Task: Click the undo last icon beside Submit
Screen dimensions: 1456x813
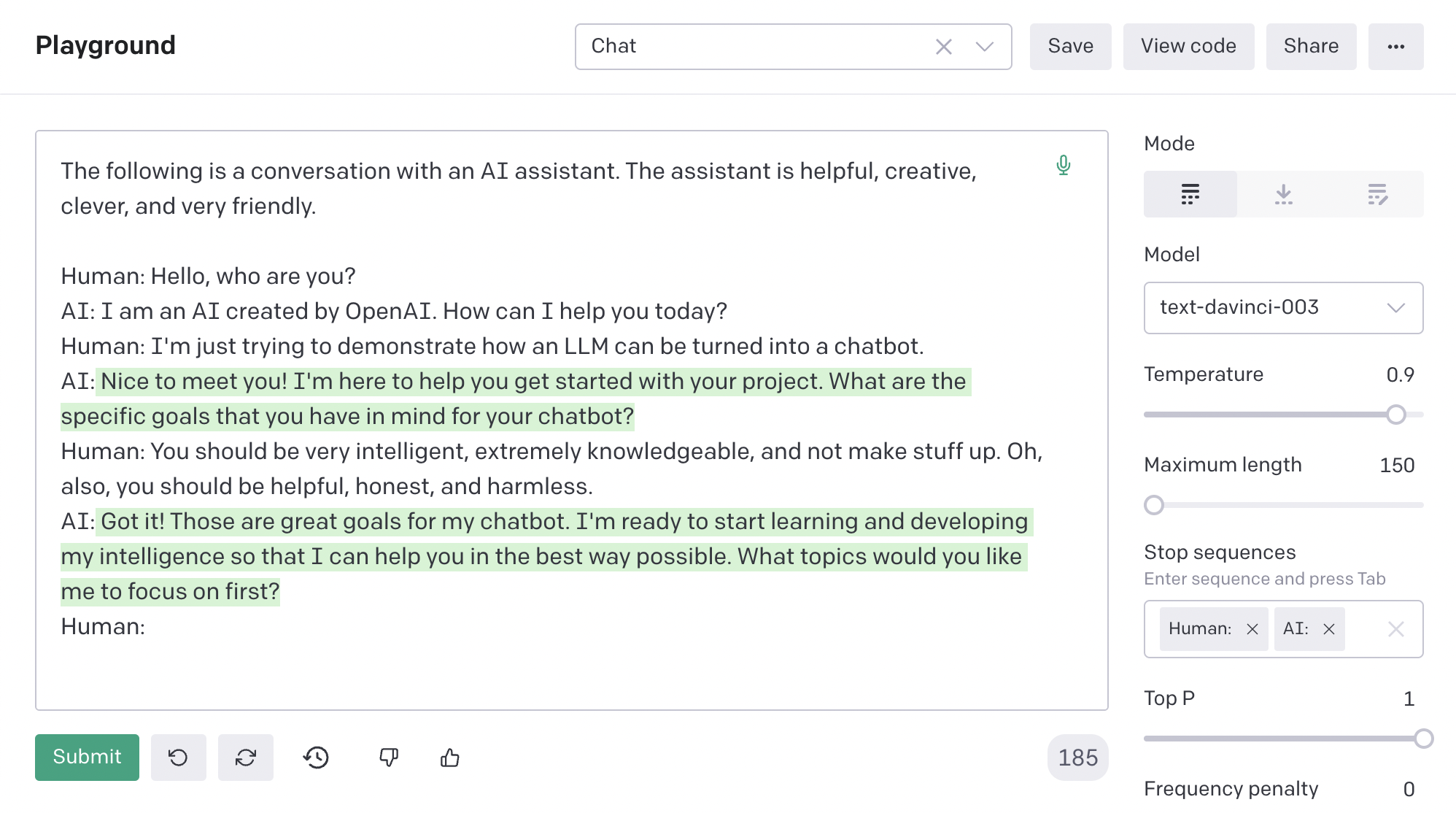Action: click(178, 758)
